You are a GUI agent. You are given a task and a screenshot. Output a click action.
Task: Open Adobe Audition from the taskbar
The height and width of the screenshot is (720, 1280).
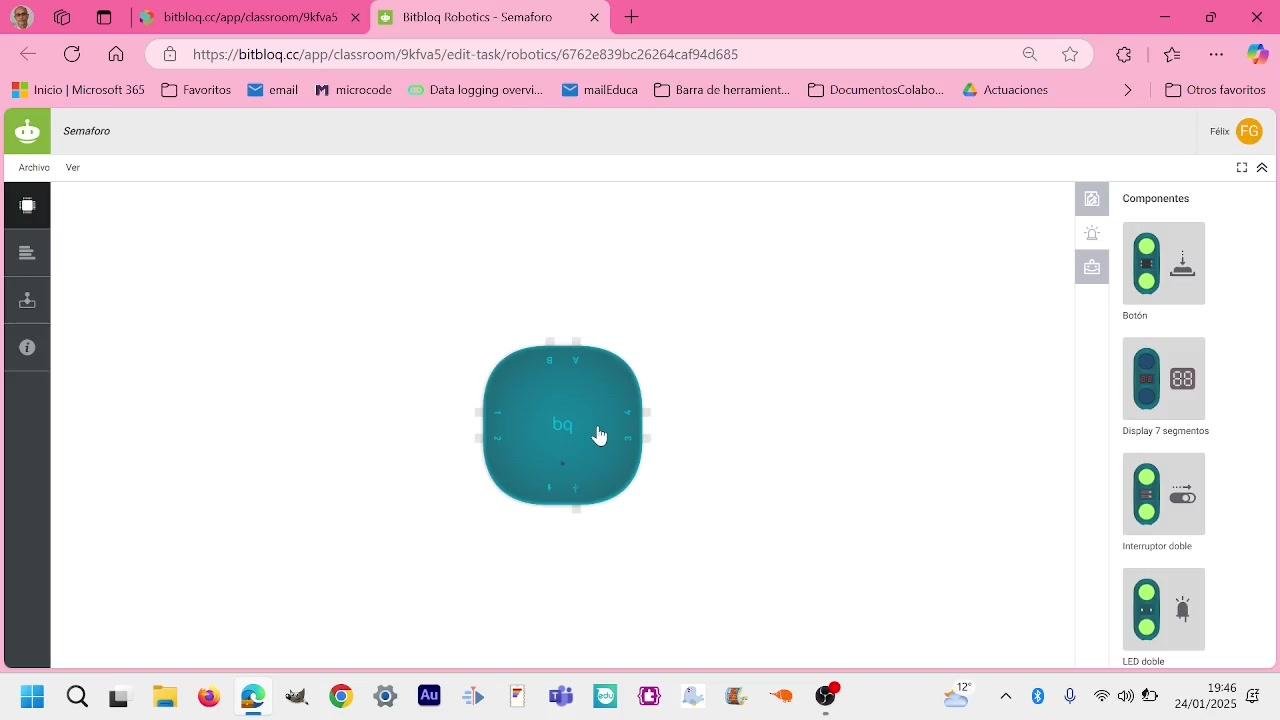click(x=429, y=696)
